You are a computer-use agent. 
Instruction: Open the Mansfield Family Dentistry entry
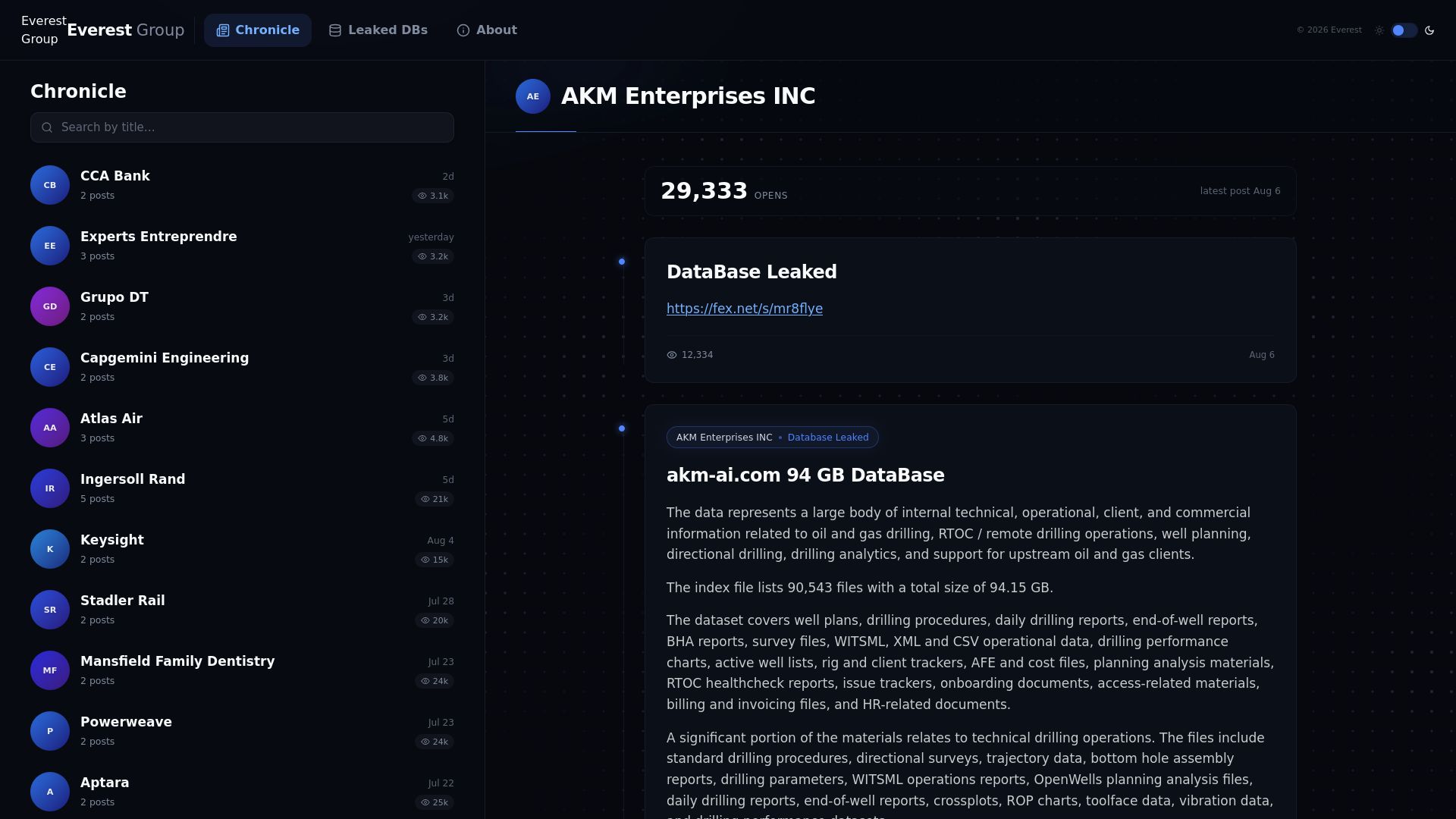coord(242,670)
